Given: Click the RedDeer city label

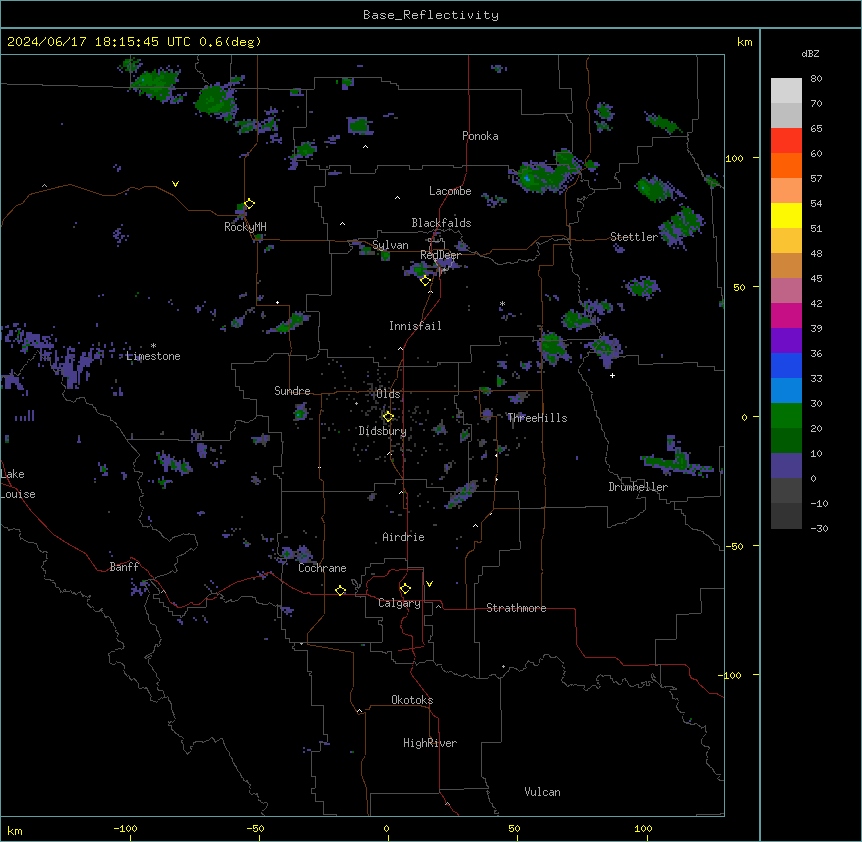Looking at the screenshot, I should (x=441, y=255).
